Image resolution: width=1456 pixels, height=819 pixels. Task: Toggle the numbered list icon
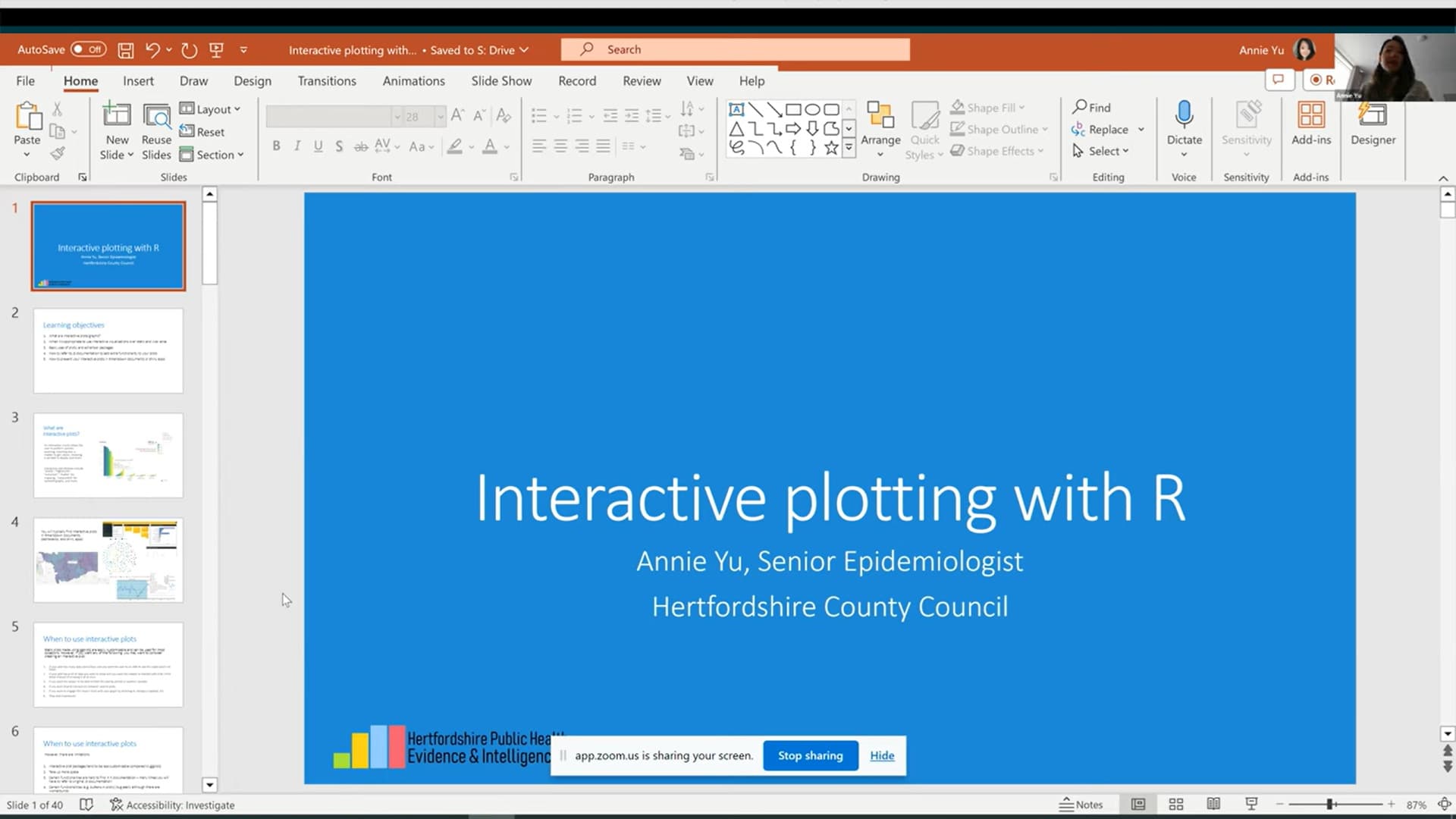pyautogui.click(x=575, y=115)
